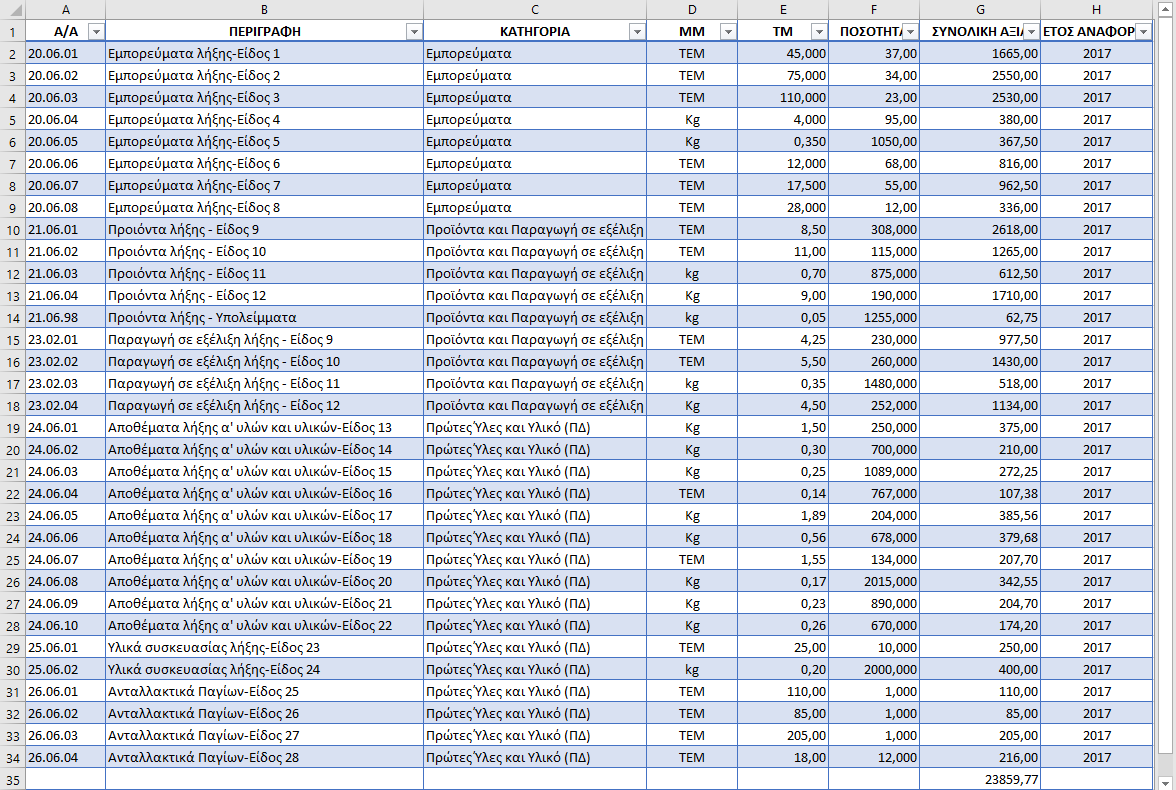Click the MM column filter arrow
This screenshot has width=1176, height=790.
click(x=727, y=32)
